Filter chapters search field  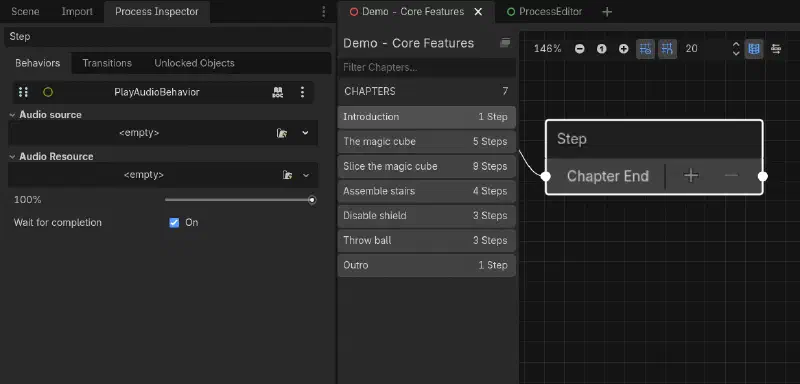pyautogui.click(x=427, y=67)
